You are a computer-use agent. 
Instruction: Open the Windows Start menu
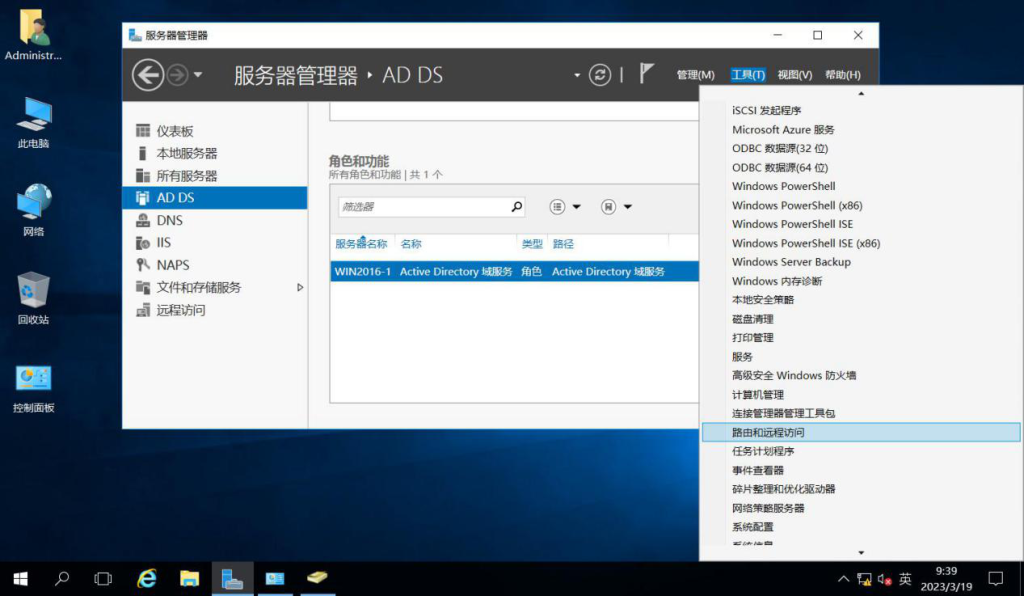pyautogui.click(x=20, y=578)
